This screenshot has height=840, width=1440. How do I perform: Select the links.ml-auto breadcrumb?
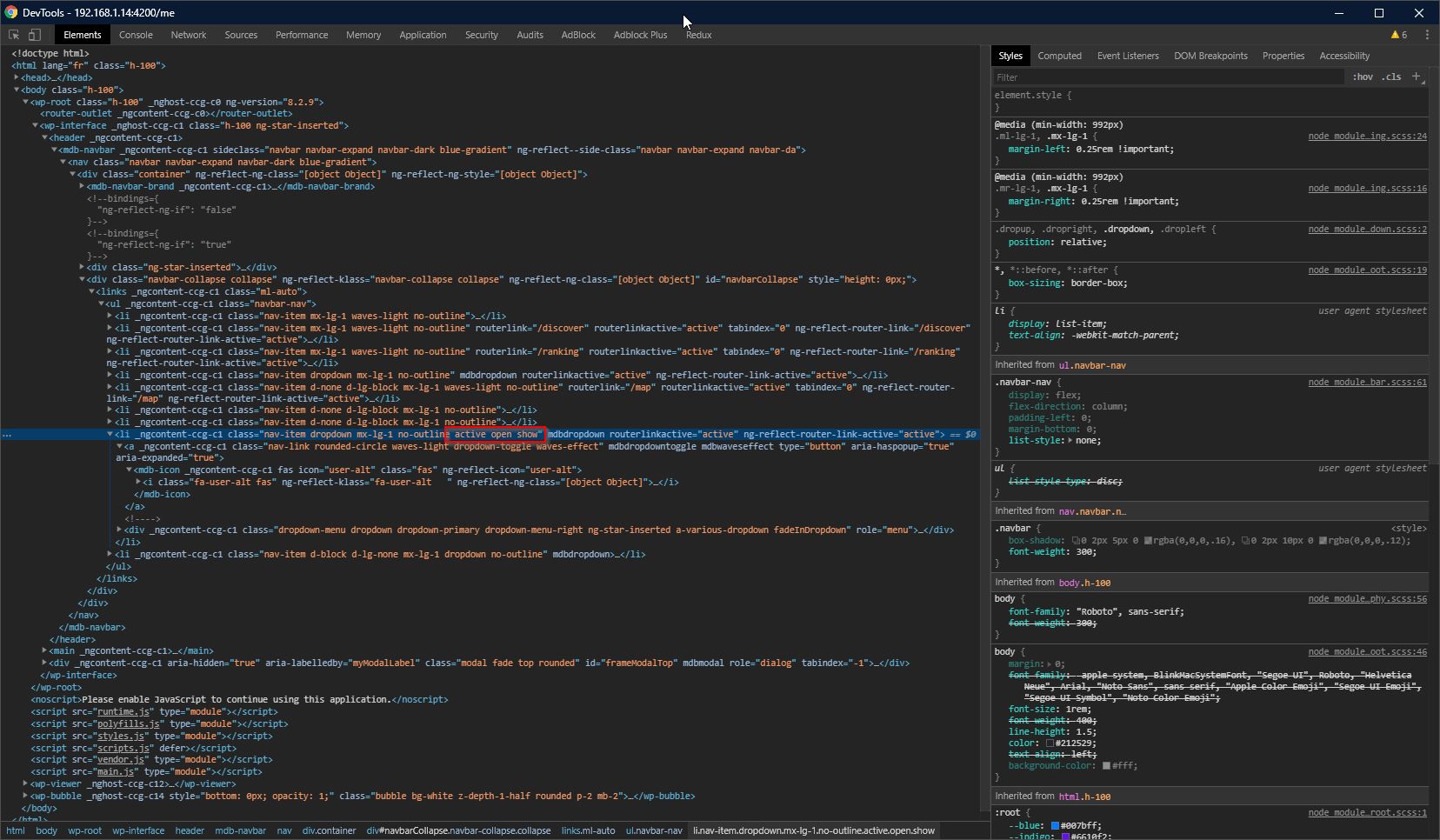588,830
